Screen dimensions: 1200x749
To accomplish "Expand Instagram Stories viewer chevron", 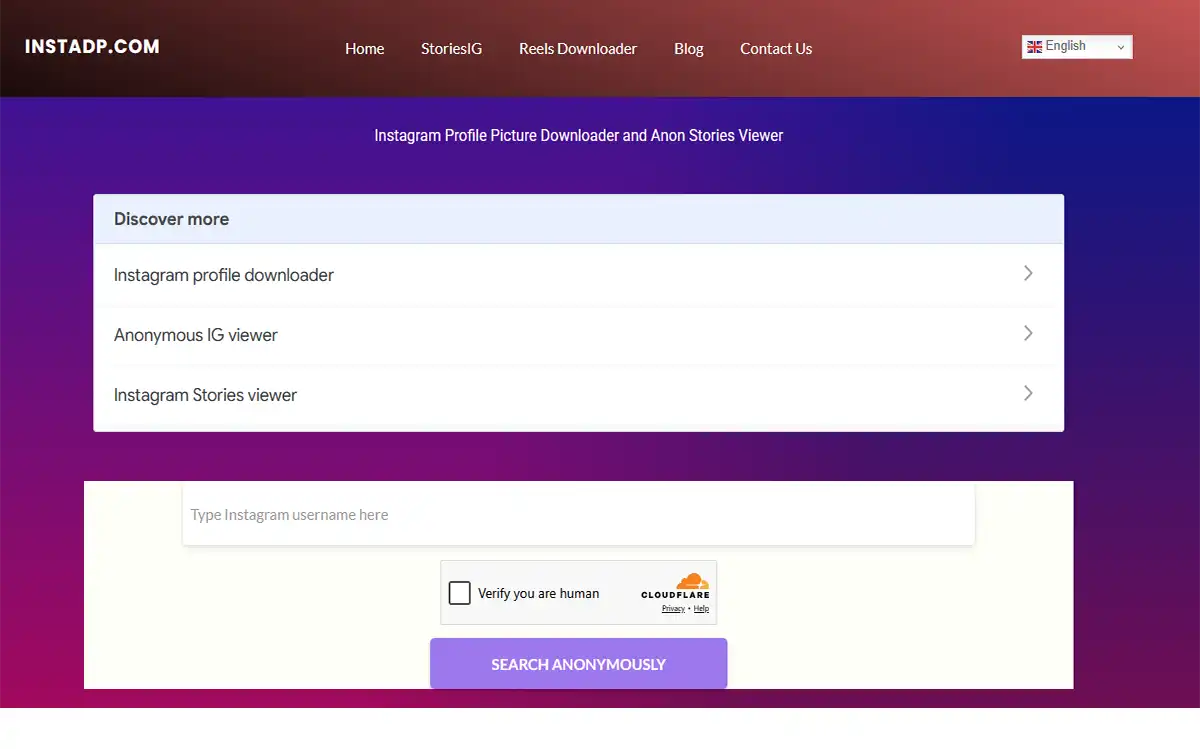I will (x=1028, y=393).
